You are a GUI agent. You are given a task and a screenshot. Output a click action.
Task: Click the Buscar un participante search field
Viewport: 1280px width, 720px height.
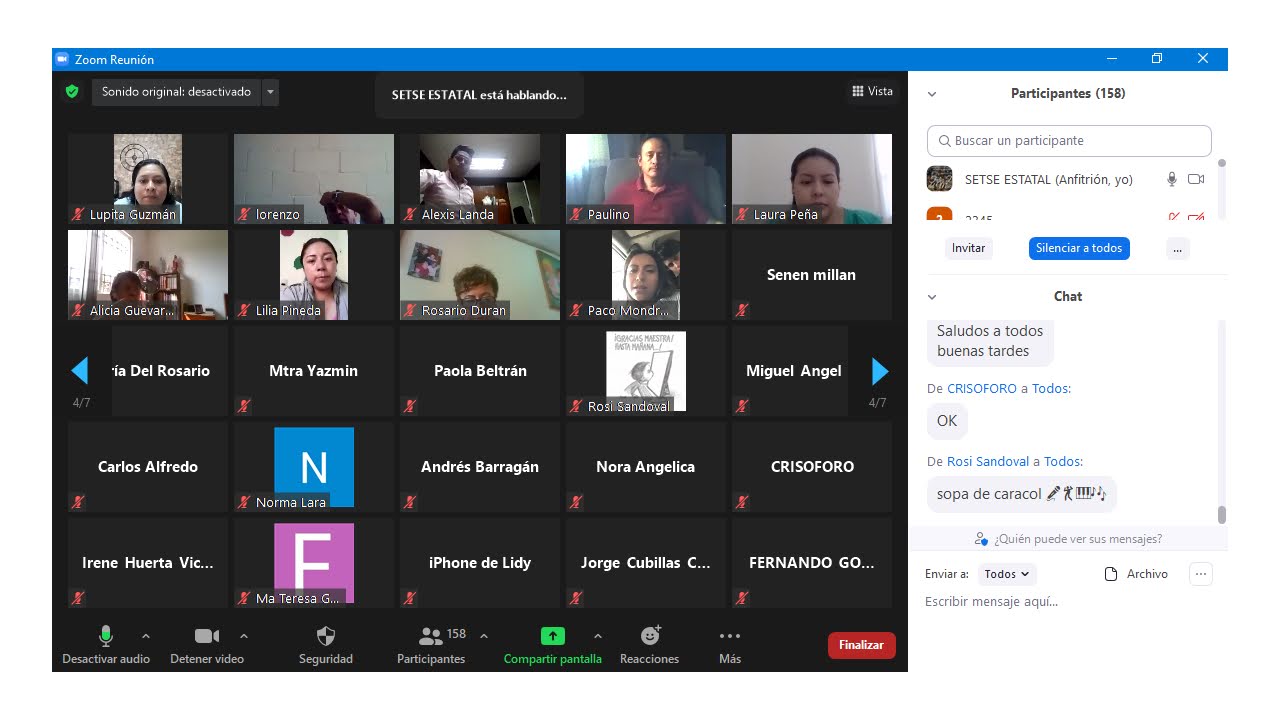1070,141
